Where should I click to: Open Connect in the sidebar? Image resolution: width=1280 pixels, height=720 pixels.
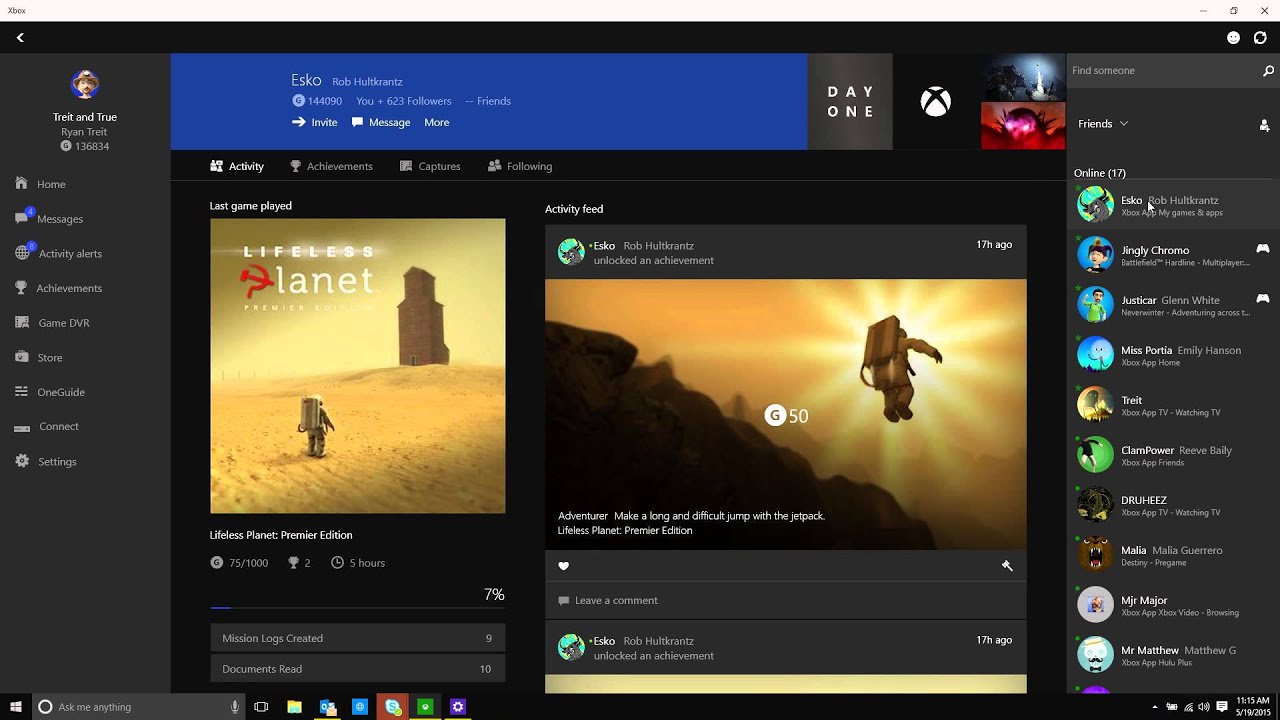click(x=47, y=426)
